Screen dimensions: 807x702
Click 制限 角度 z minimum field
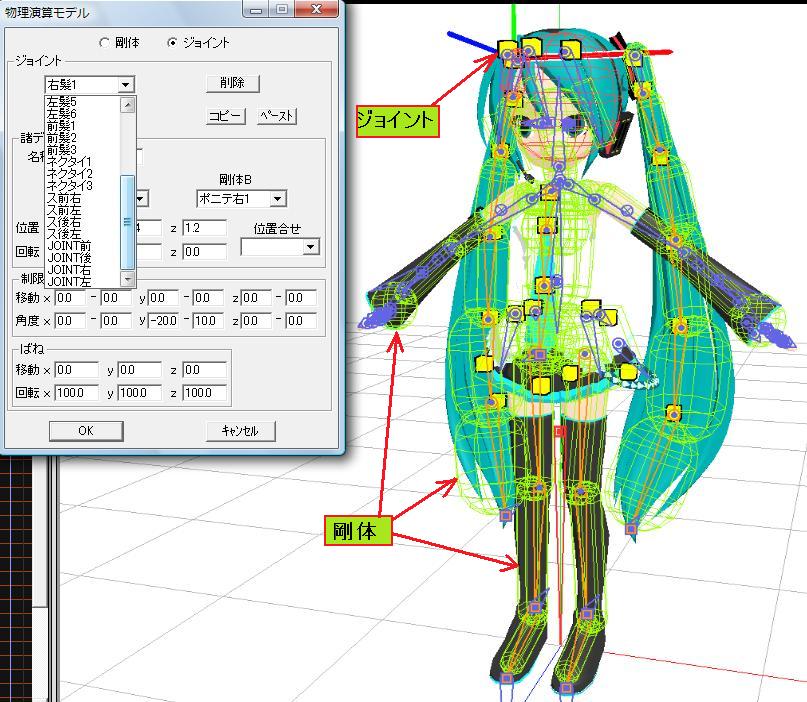point(256,321)
